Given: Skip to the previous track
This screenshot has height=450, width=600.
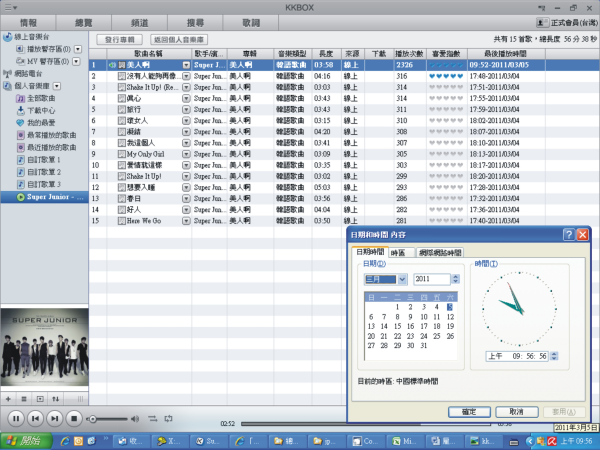Looking at the screenshot, I should 35,416.
